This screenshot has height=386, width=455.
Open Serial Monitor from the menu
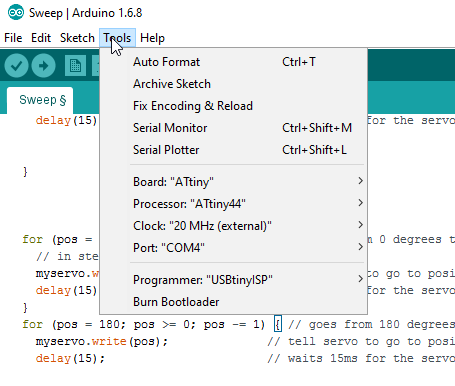[x=233, y=128]
